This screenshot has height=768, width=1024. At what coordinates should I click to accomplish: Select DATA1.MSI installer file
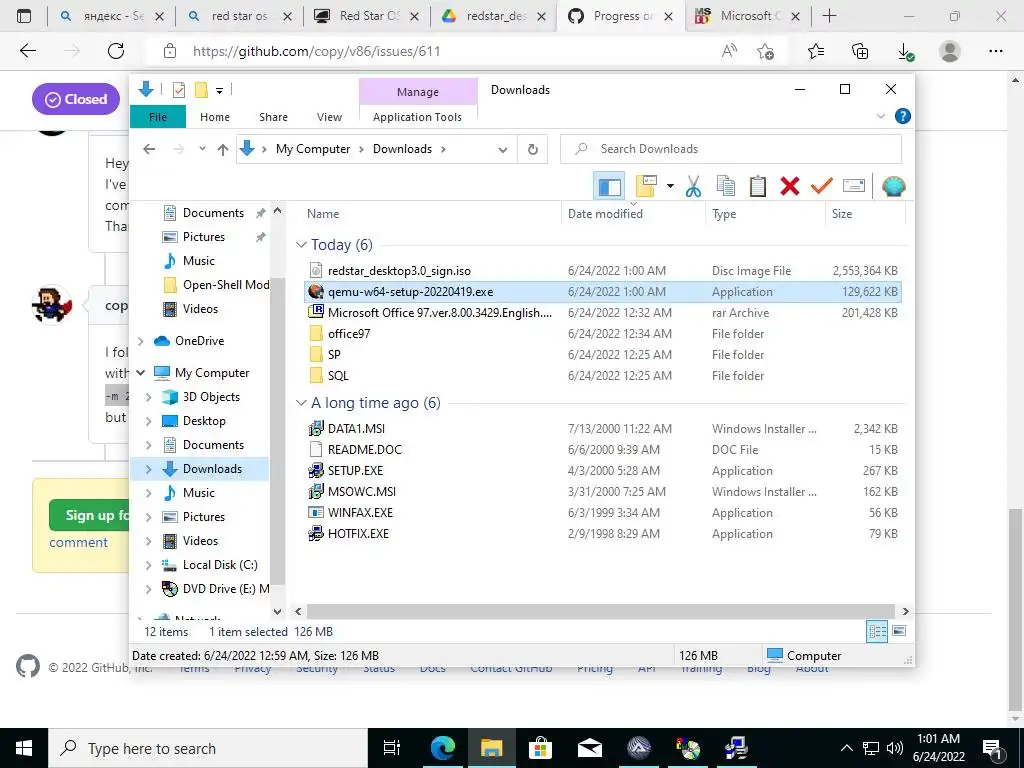(356, 428)
